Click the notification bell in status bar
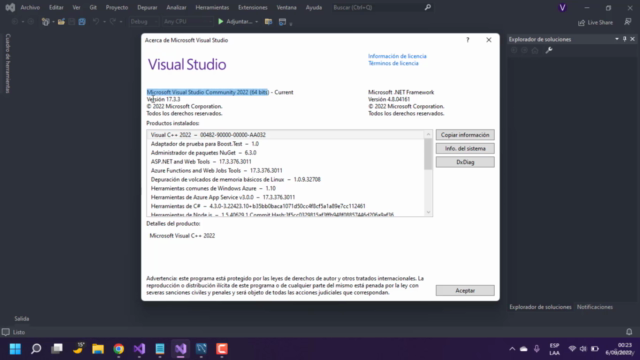 pos(629,332)
